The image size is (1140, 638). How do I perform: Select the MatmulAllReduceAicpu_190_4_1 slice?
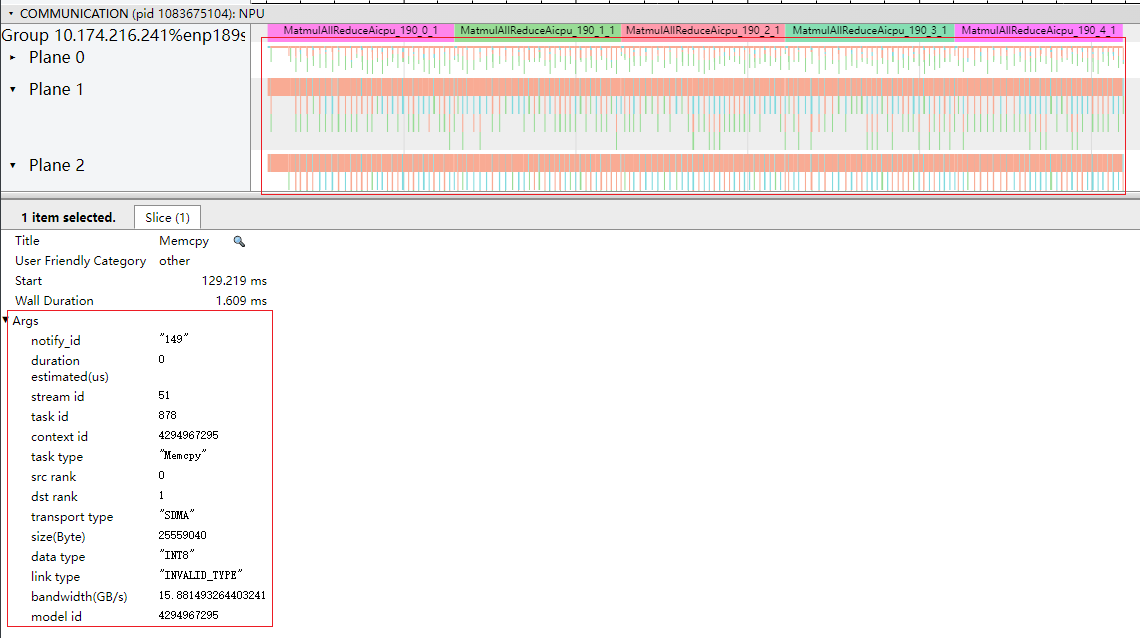coord(1039,31)
